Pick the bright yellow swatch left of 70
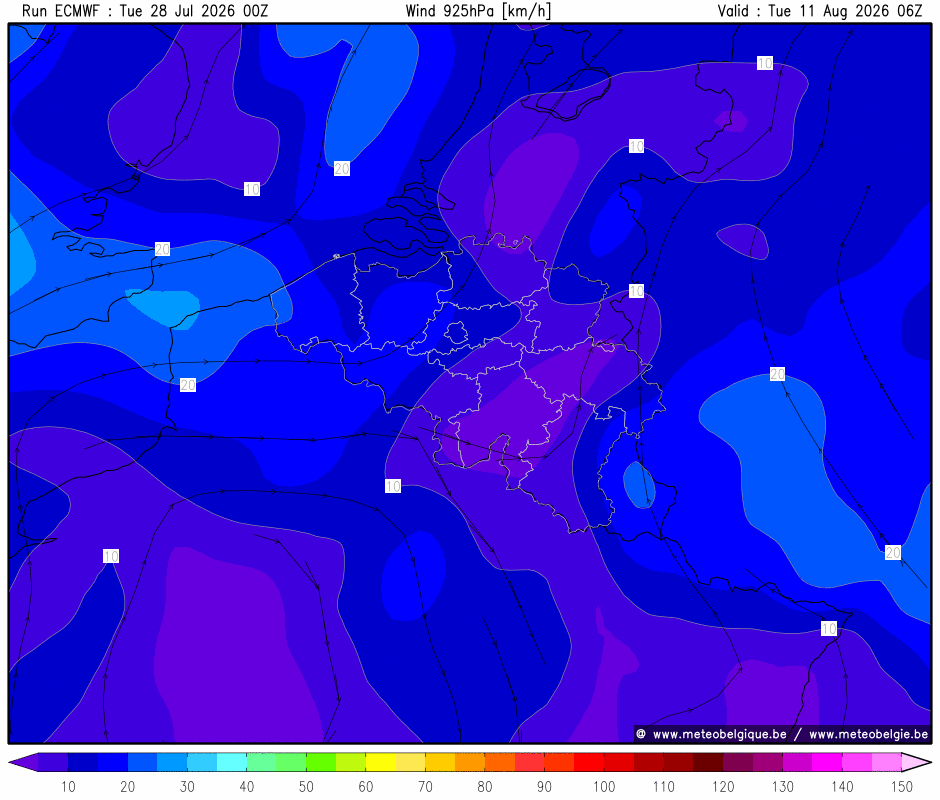Screen dimensions: 940x800 tap(381, 762)
